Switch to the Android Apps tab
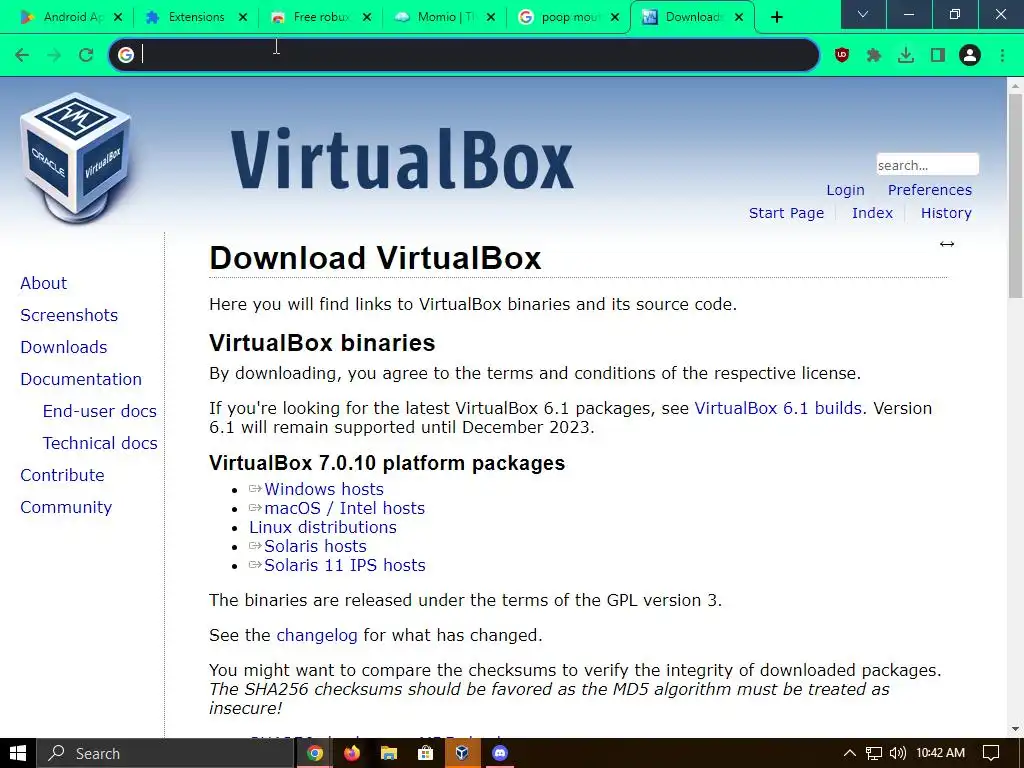 (x=62, y=17)
